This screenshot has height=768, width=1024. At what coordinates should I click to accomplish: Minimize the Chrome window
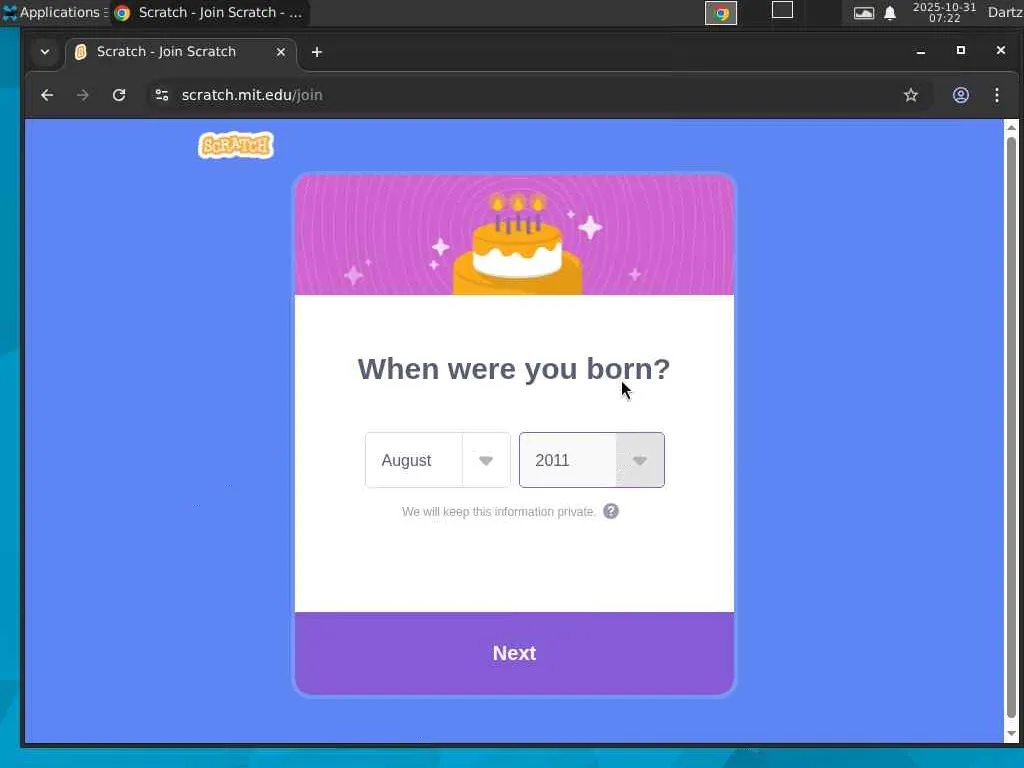(921, 51)
